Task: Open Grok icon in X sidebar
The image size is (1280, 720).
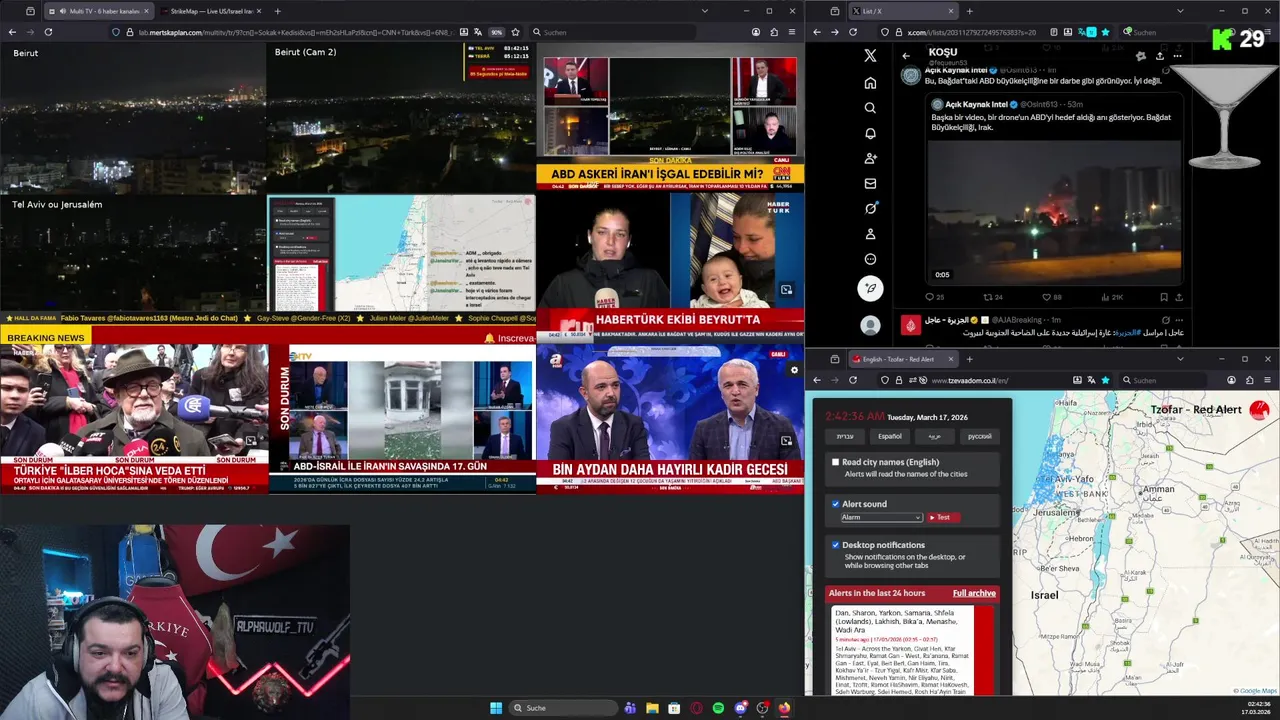Action: pyautogui.click(x=870, y=208)
